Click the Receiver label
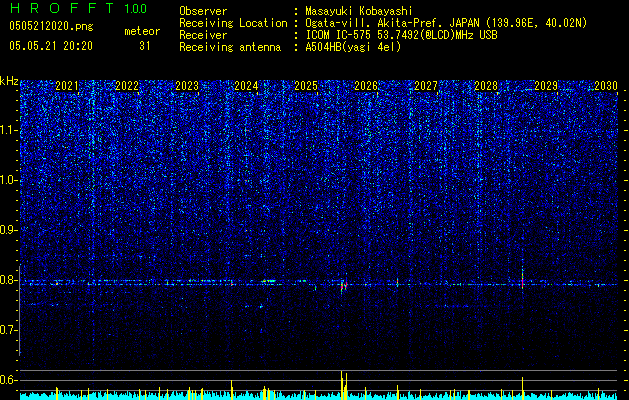 (203, 35)
